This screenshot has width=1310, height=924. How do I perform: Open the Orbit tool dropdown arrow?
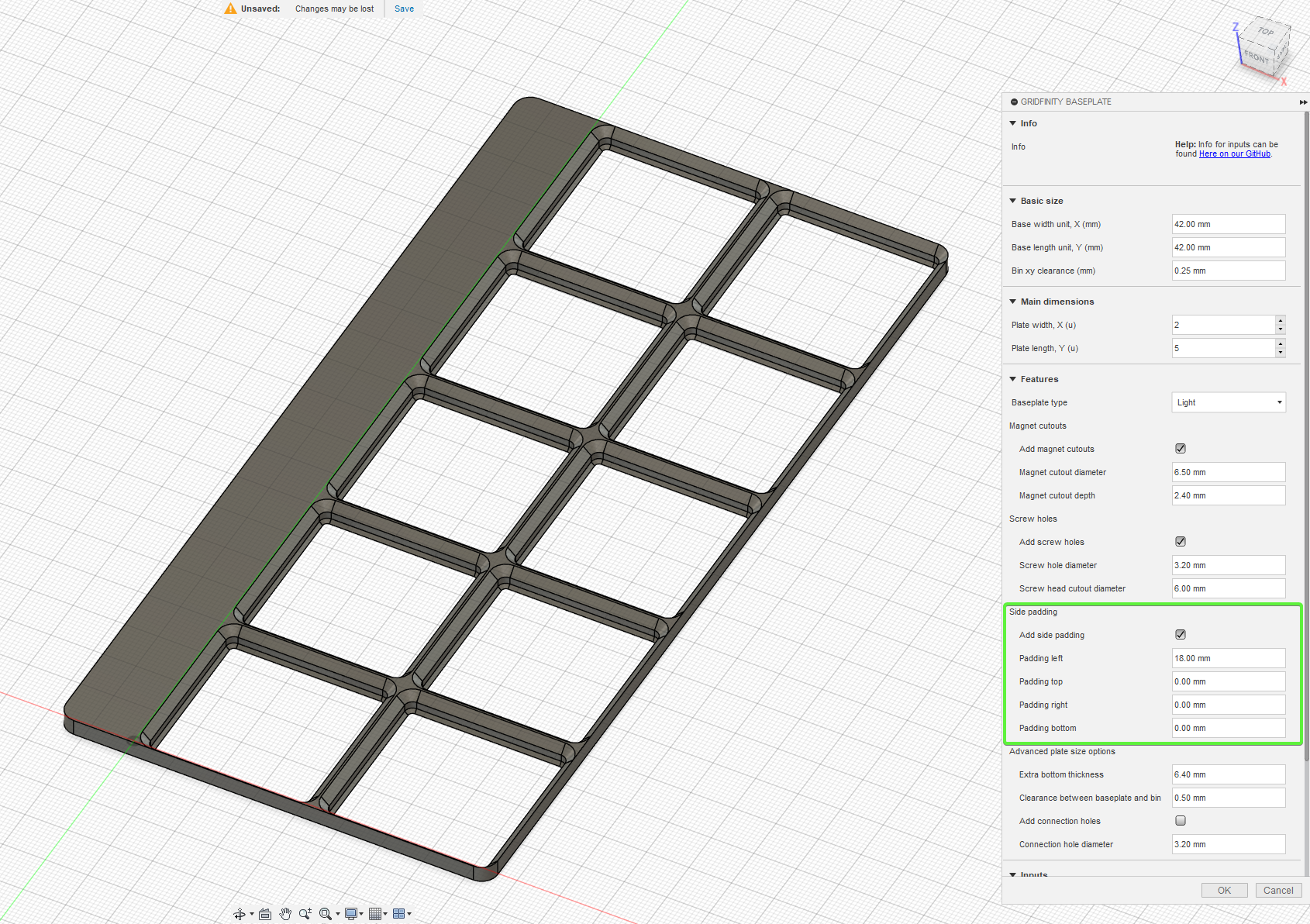tap(252, 915)
